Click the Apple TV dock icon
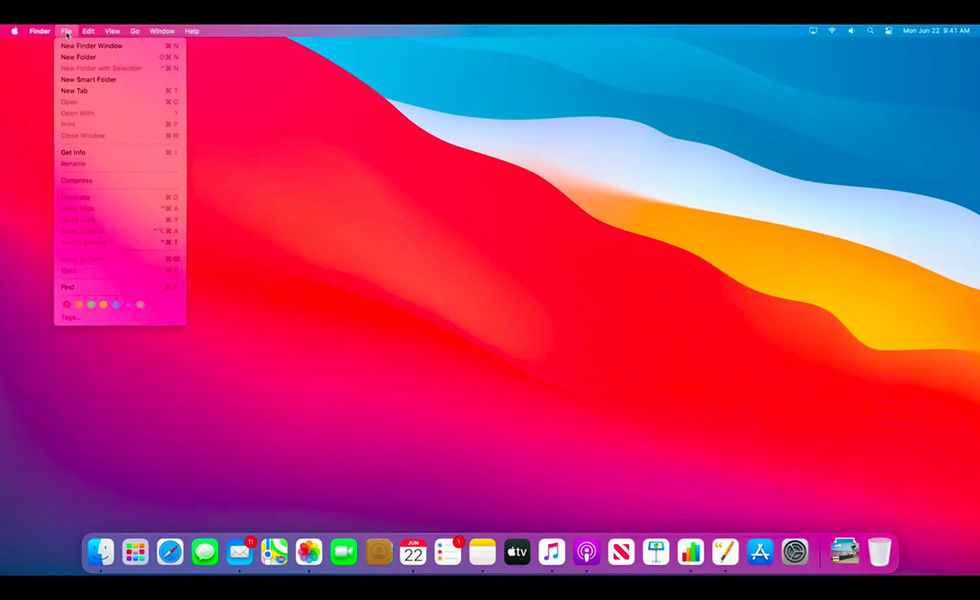The height and width of the screenshot is (600, 980). point(517,551)
